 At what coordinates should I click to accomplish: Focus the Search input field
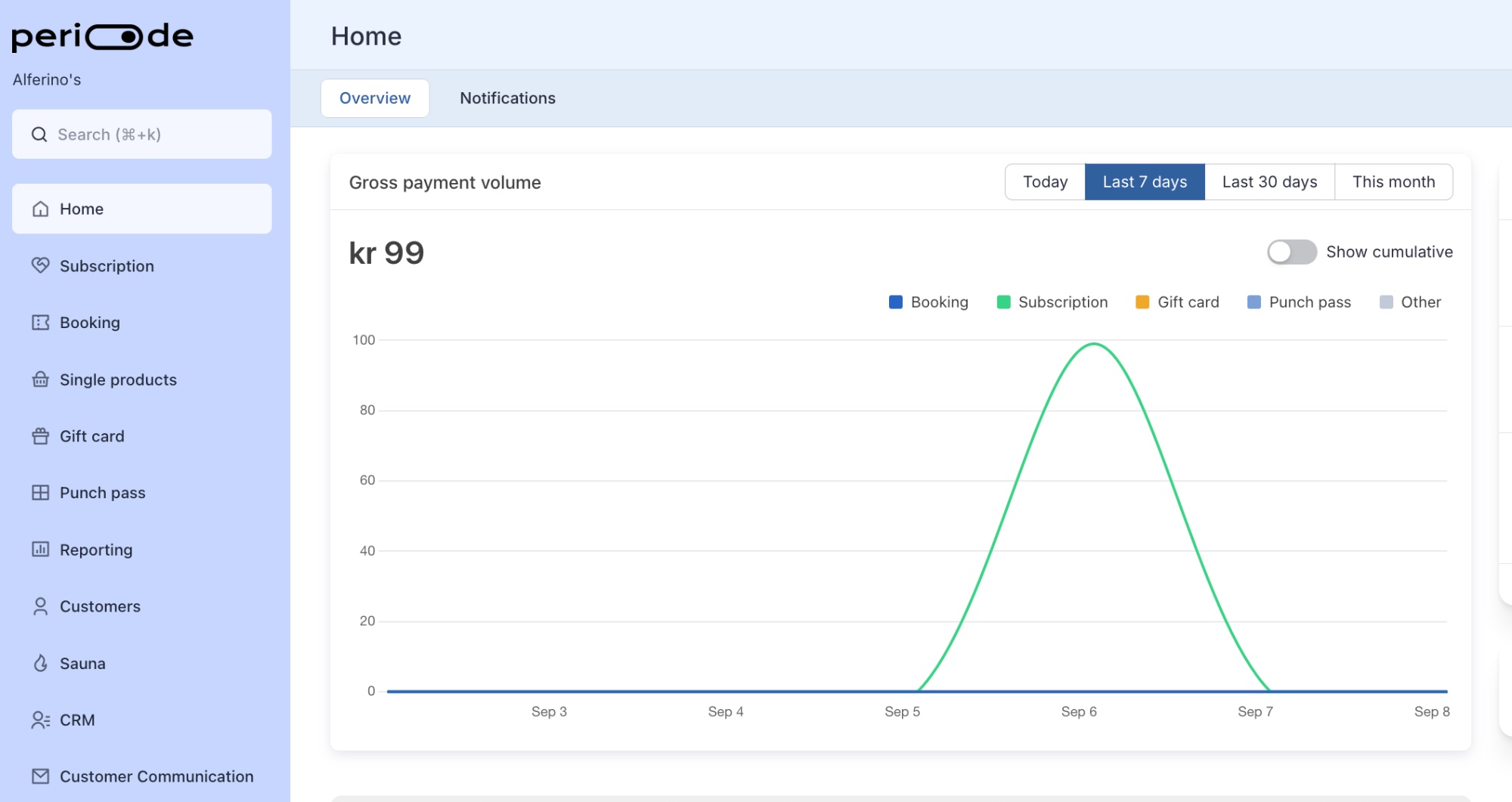pos(142,135)
